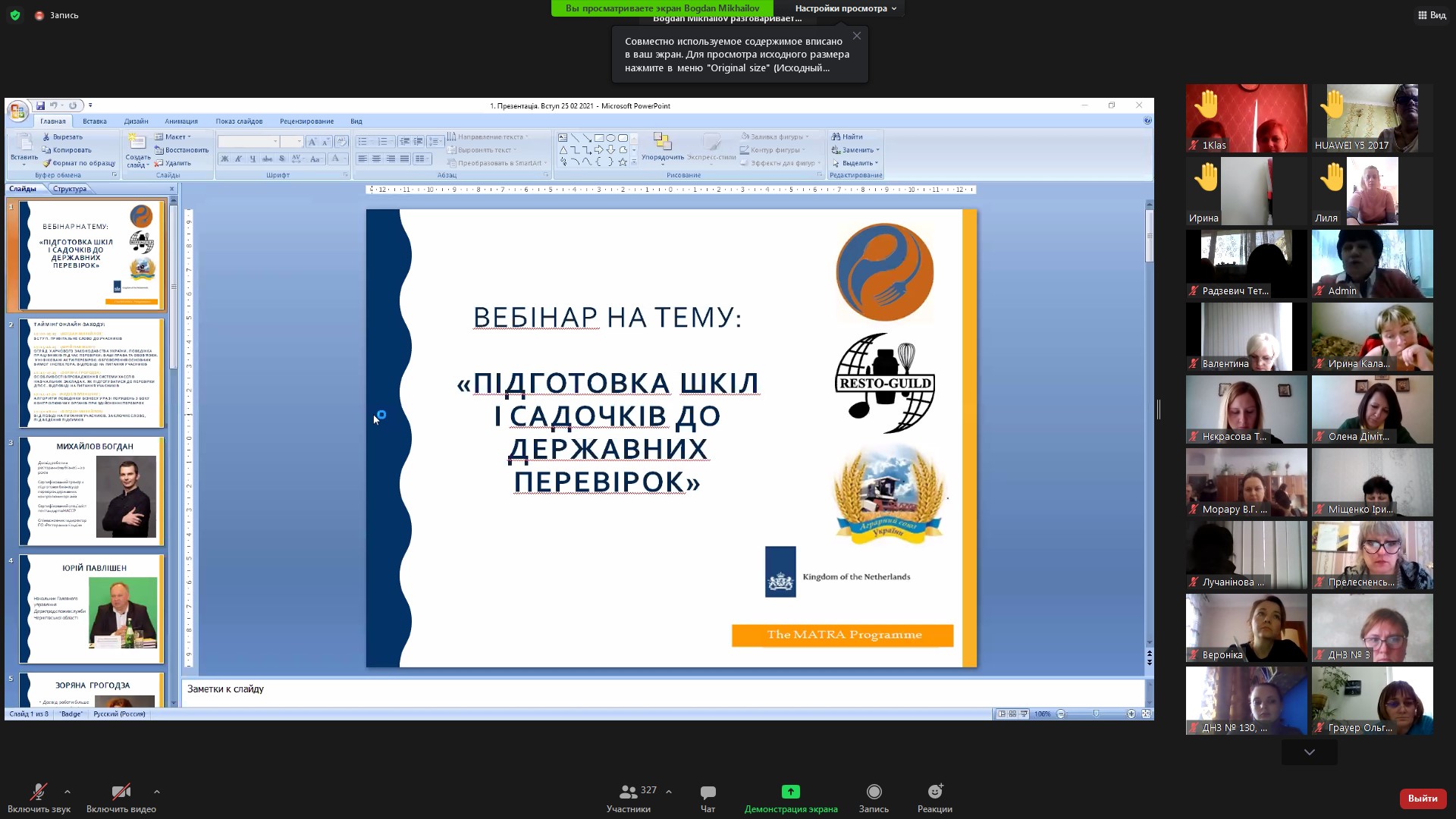Screen dimensions: 1456x819
Task: Switch to normal view in status bar
Action: click(1002, 714)
